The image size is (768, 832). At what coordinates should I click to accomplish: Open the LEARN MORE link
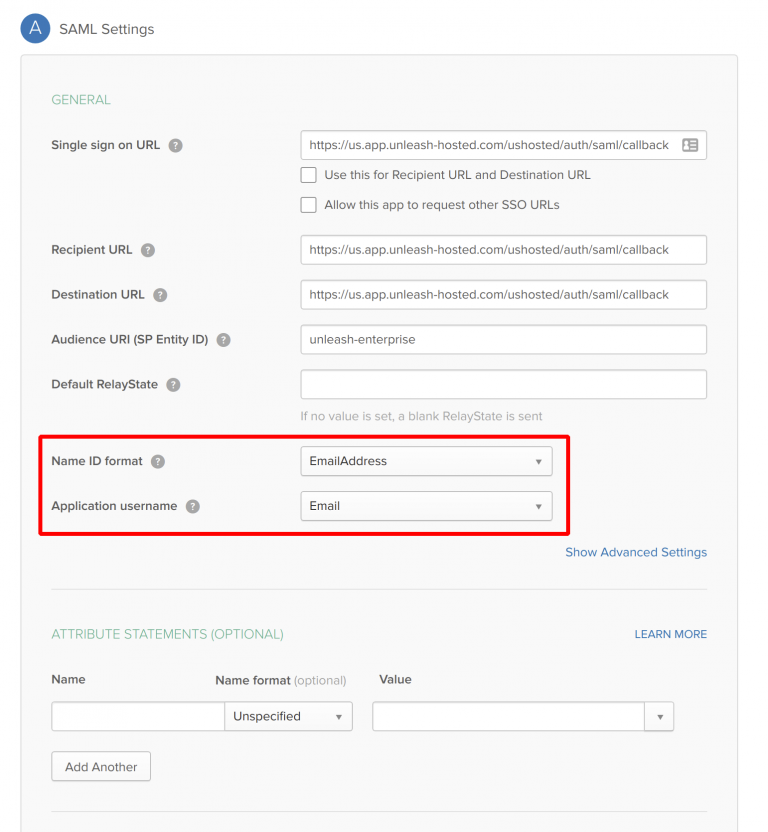(670, 634)
